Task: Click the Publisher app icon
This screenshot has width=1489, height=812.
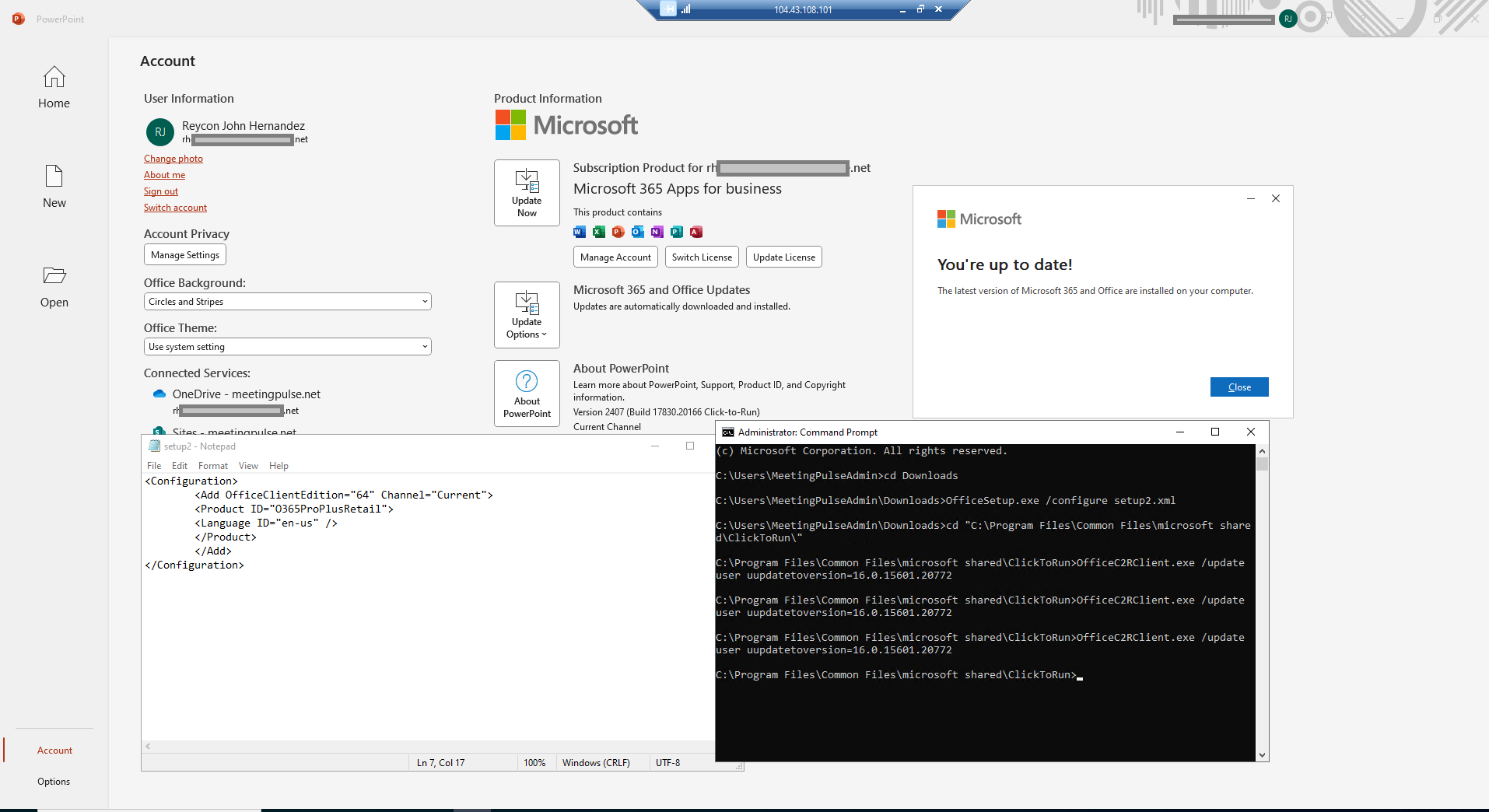Action: [677, 232]
